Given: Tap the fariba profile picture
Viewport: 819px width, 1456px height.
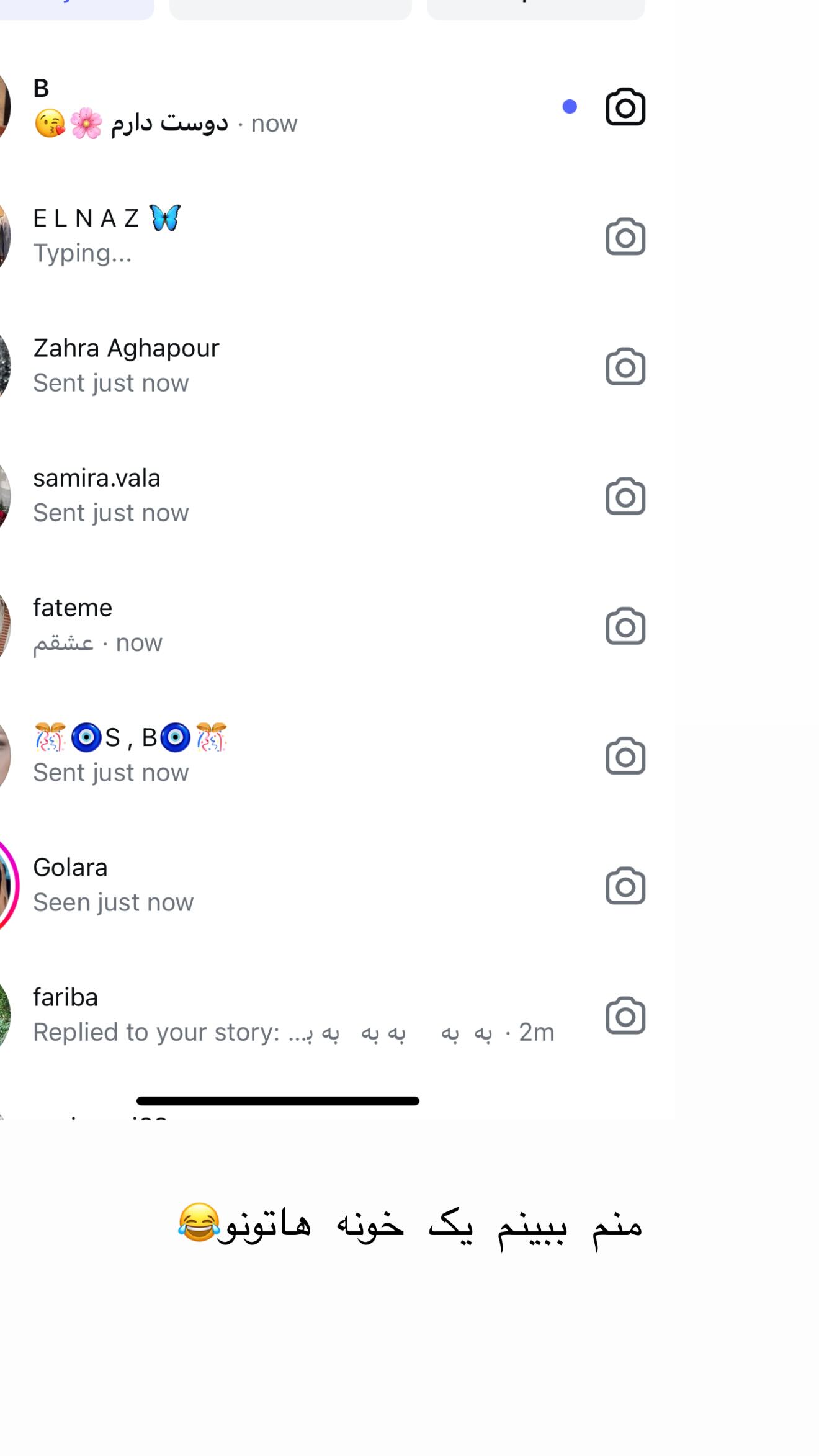Looking at the screenshot, I should pos(5,1015).
